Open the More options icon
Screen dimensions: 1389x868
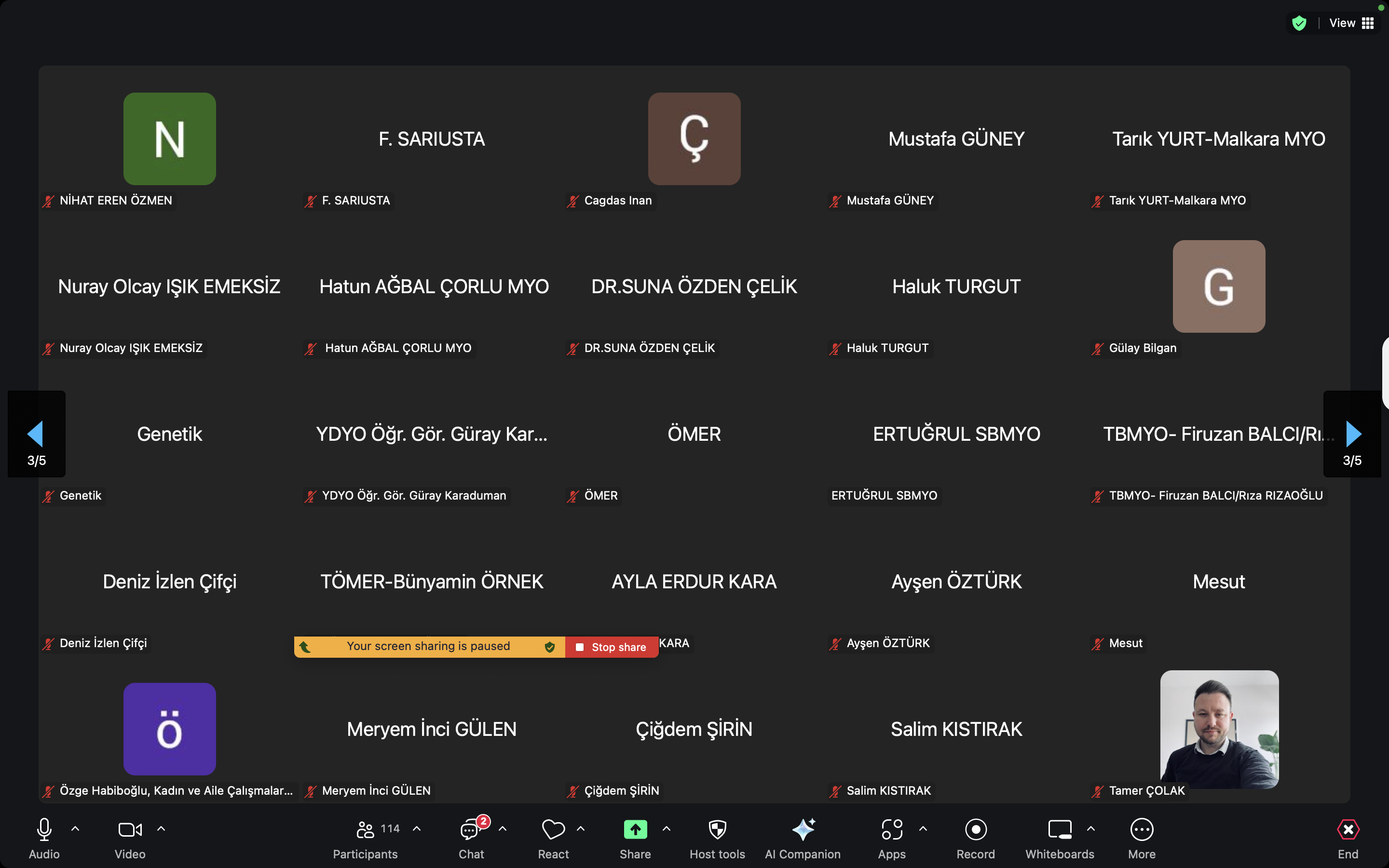click(x=1142, y=829)
